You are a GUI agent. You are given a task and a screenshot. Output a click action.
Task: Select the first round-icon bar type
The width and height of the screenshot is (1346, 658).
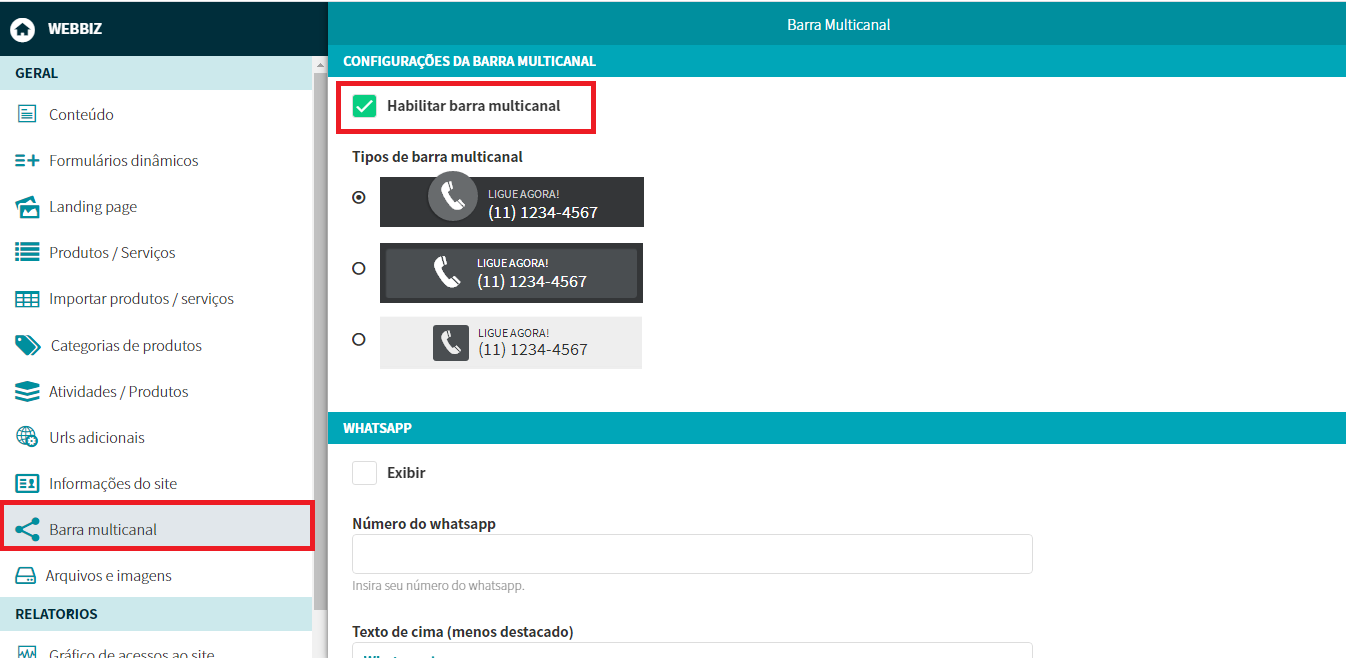click(359, 197)
